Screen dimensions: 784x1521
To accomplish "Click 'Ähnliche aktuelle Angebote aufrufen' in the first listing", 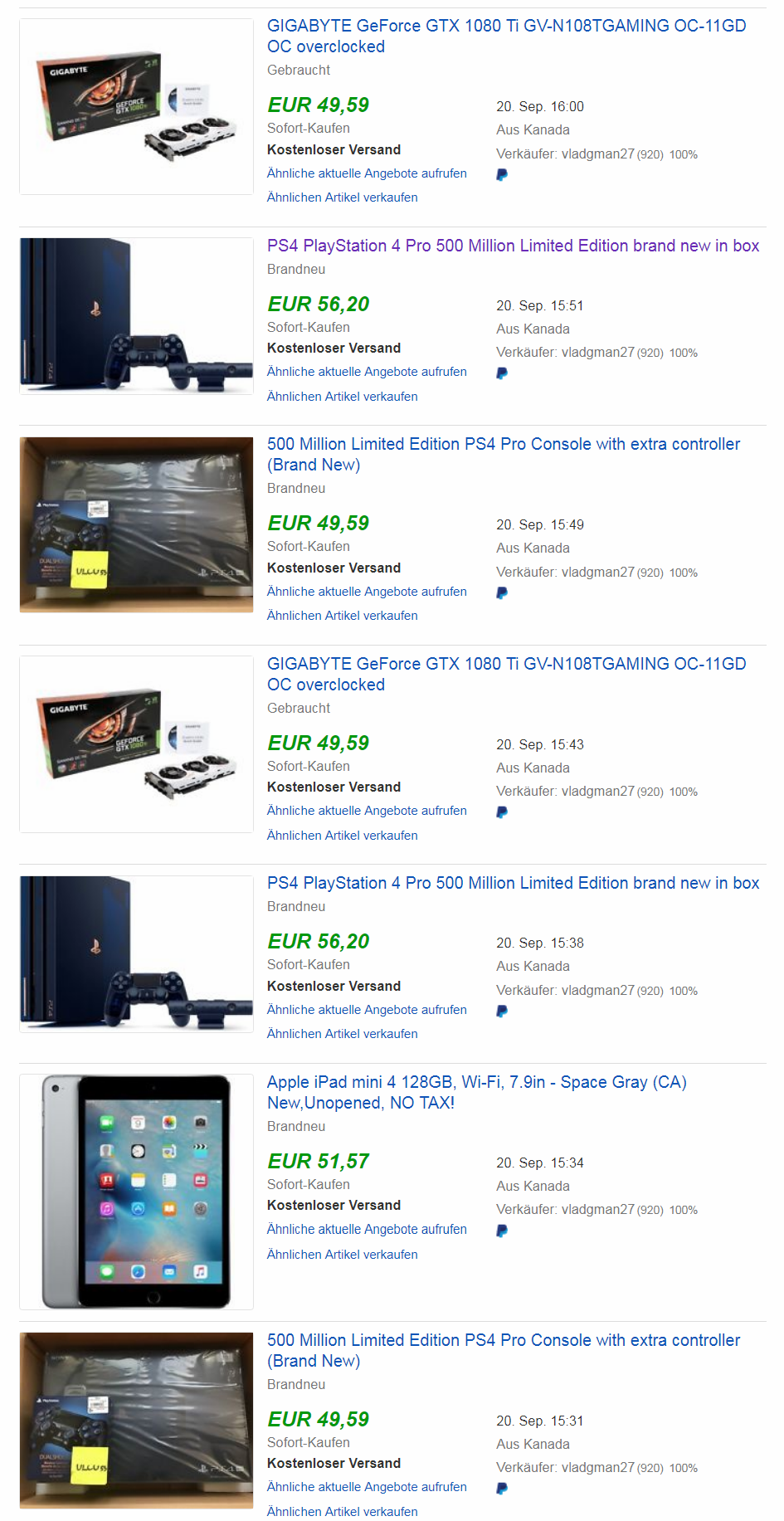I will click(x=367, y=173).
